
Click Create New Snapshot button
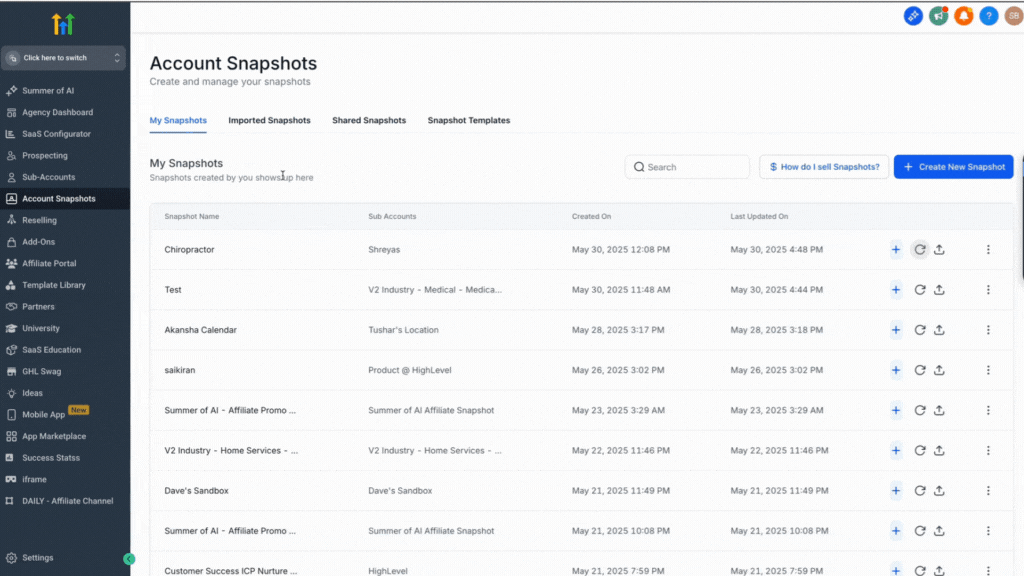coord(953,167)
